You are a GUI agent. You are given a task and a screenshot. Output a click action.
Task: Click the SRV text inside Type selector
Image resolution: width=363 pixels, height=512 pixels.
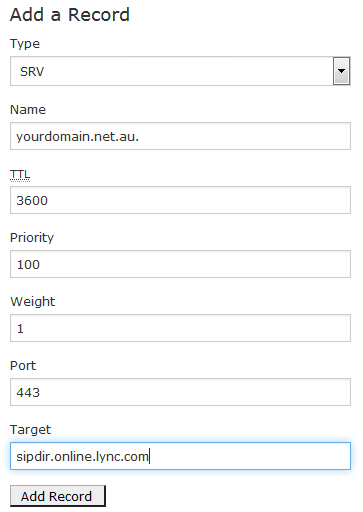32,72
